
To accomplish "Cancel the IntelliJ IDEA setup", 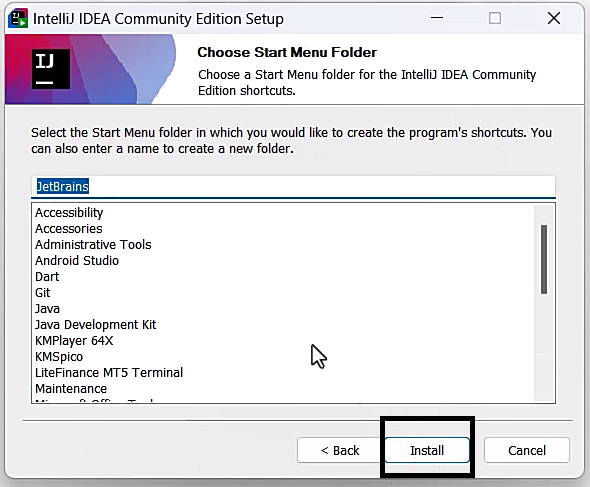I will pyautogui.click(x=527, y=450).
